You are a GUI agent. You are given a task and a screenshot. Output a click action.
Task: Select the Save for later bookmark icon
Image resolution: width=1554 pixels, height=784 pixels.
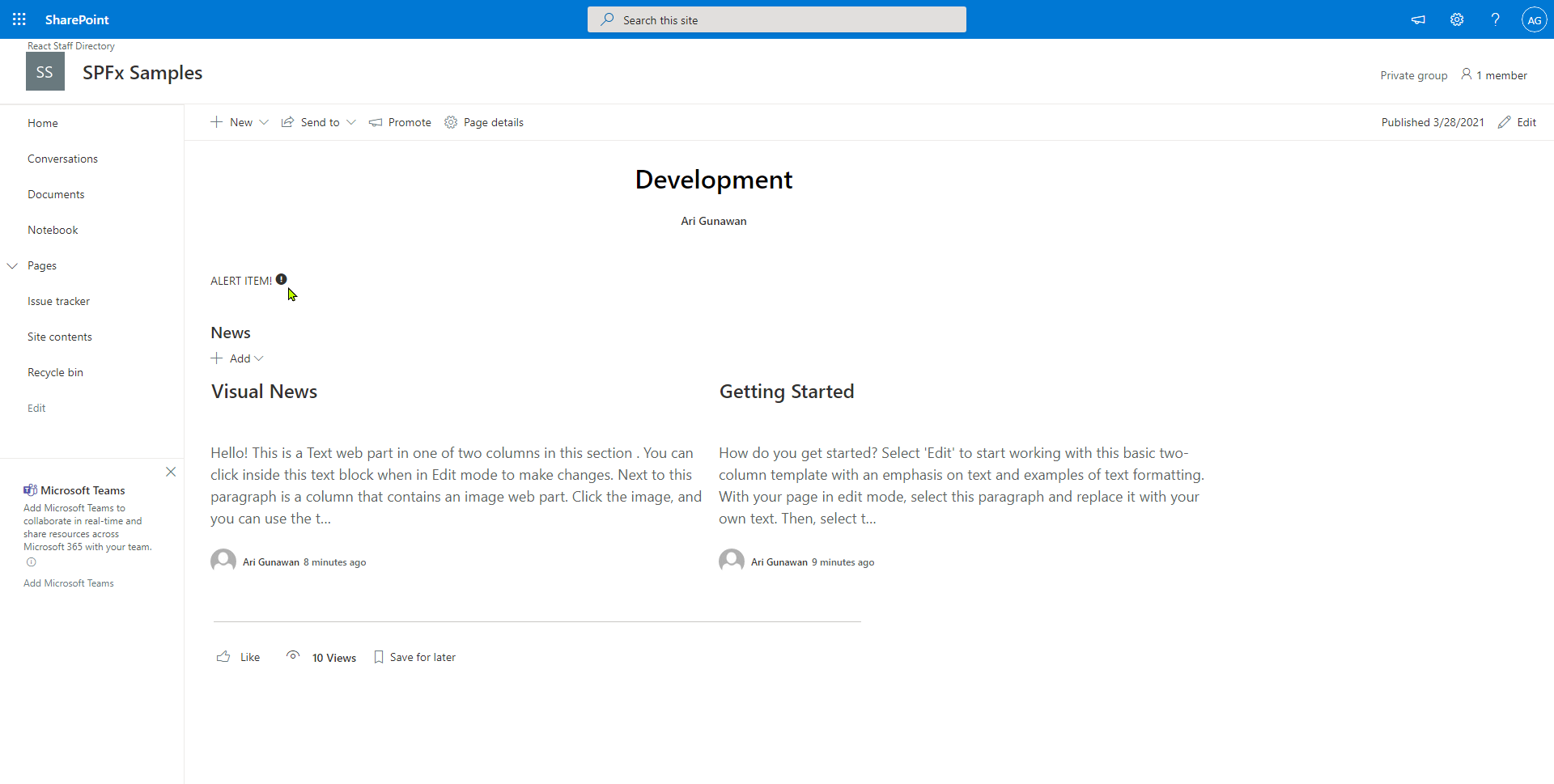(x=379, y=656)
